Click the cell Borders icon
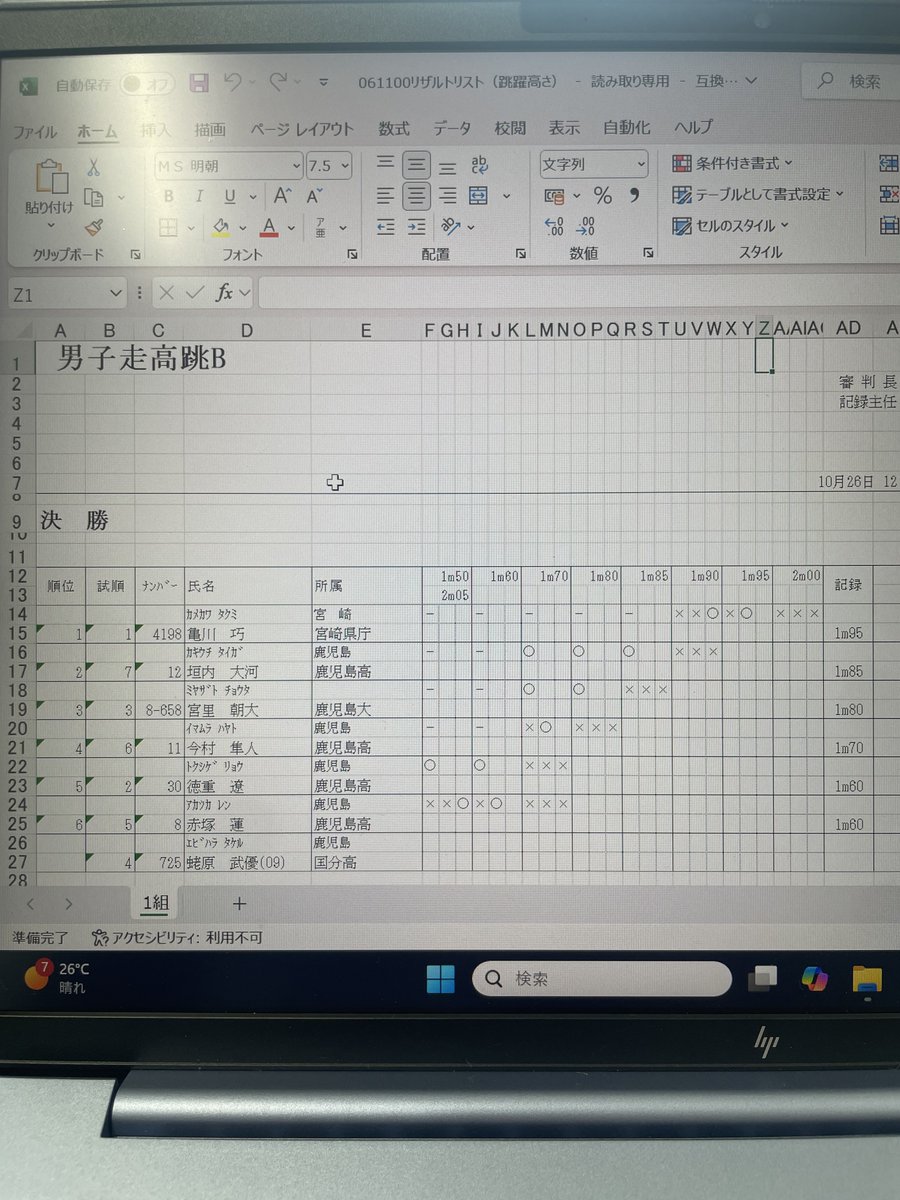The width and height of the screenshot is (900, 1200). 169,228
